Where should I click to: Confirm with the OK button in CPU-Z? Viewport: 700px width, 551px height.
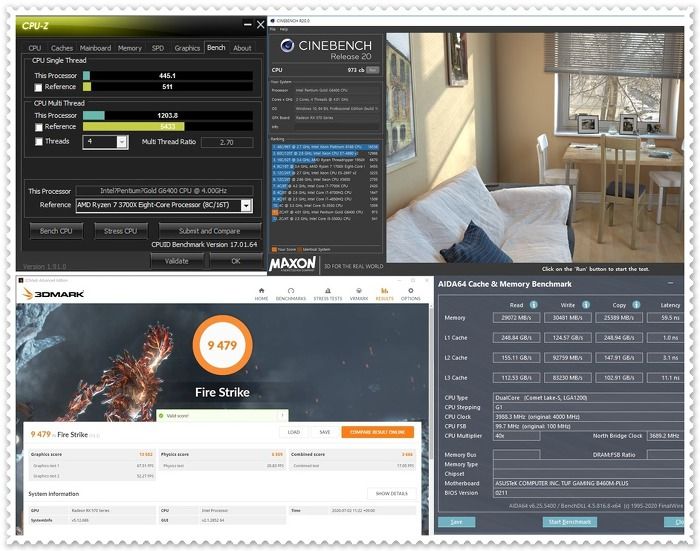(236, 261)
